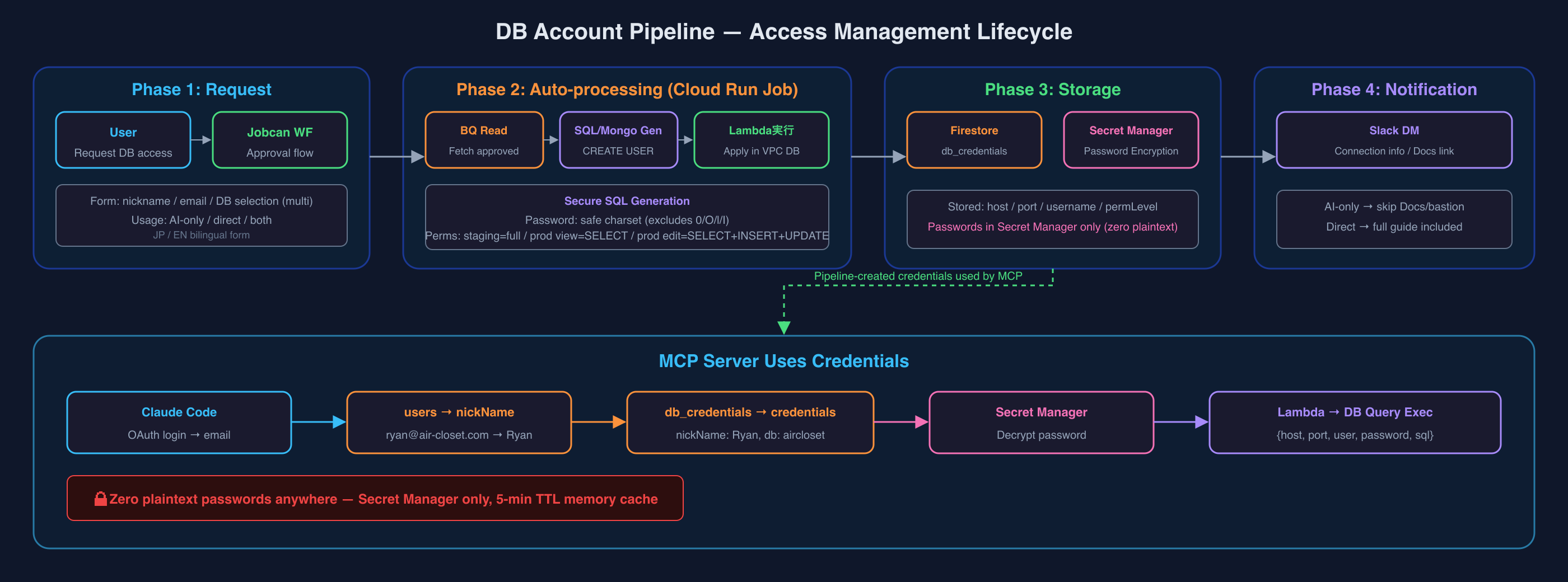Click 'Direct → full guide included' text
Image resolution: width=1568 pixels, height=582 pixels.
coord(1394,227)
